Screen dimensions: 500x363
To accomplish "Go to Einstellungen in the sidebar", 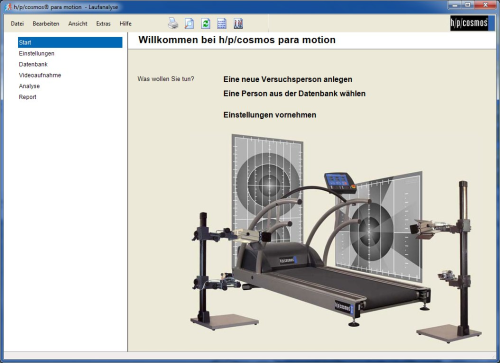I will point(36,53).
